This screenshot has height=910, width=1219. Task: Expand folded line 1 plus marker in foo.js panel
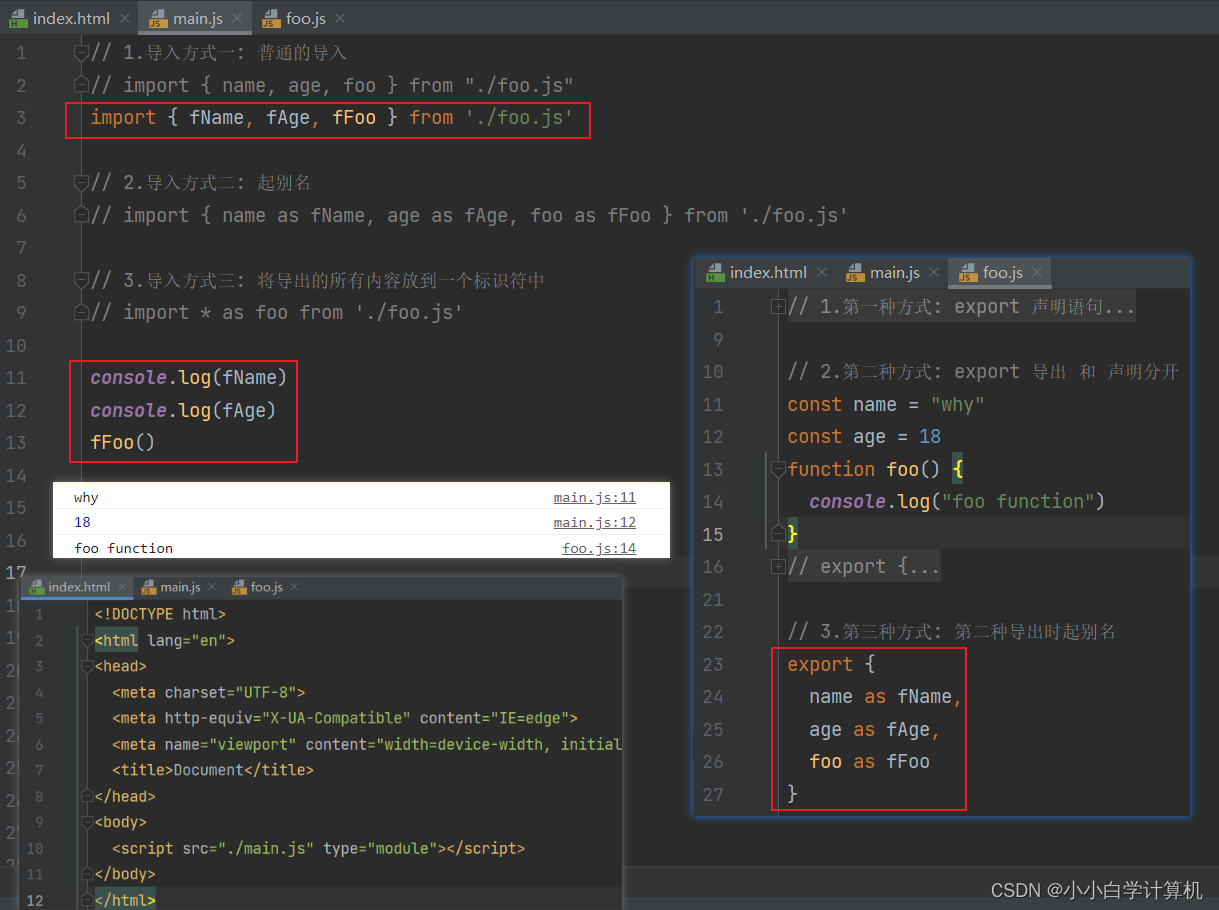click(x=778, y=307)
